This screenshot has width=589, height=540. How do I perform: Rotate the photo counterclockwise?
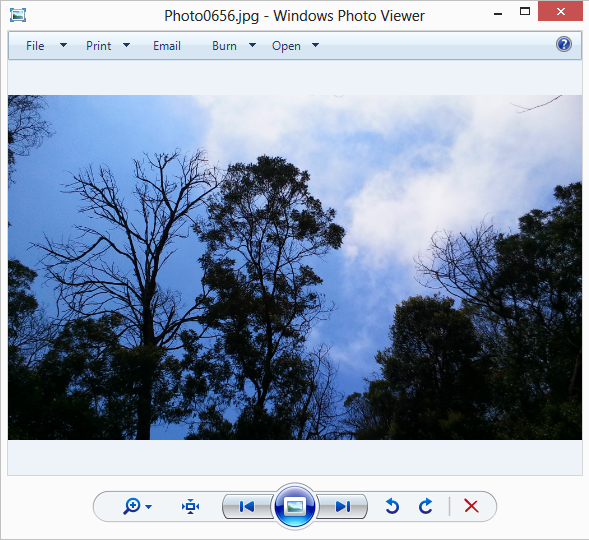[x=392, y=506]
